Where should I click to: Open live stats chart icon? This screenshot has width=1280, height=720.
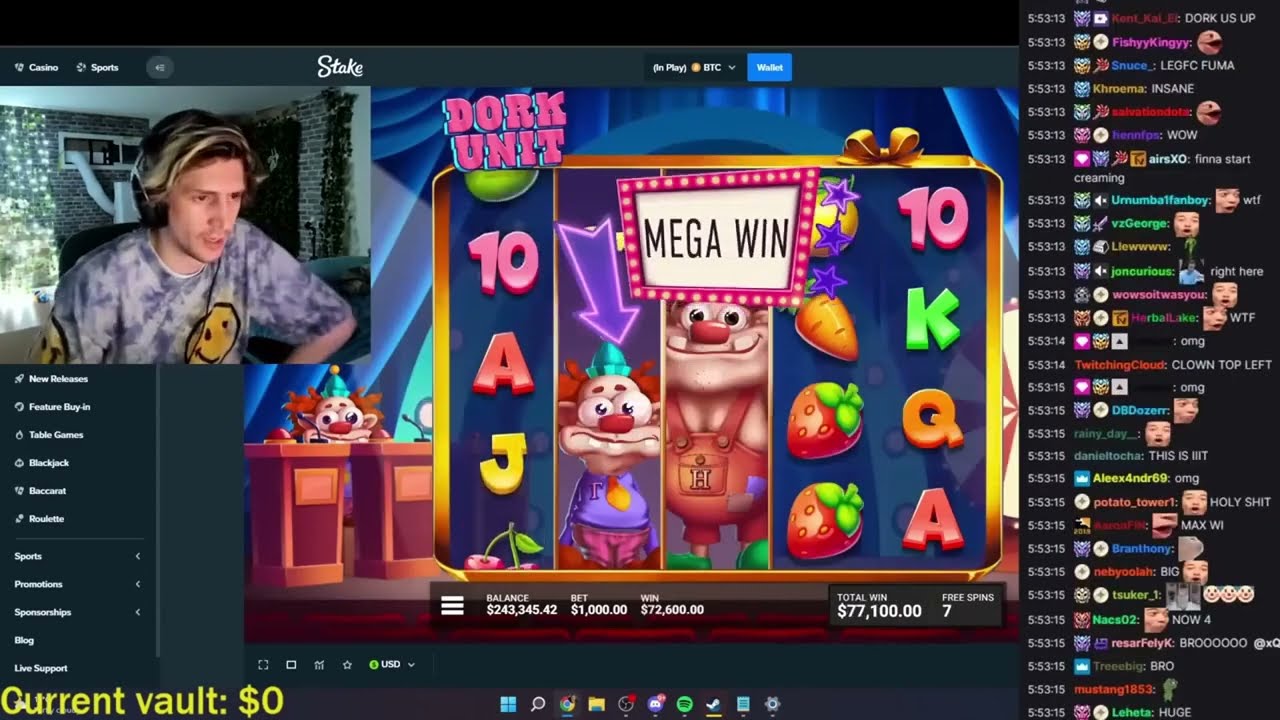319,664
